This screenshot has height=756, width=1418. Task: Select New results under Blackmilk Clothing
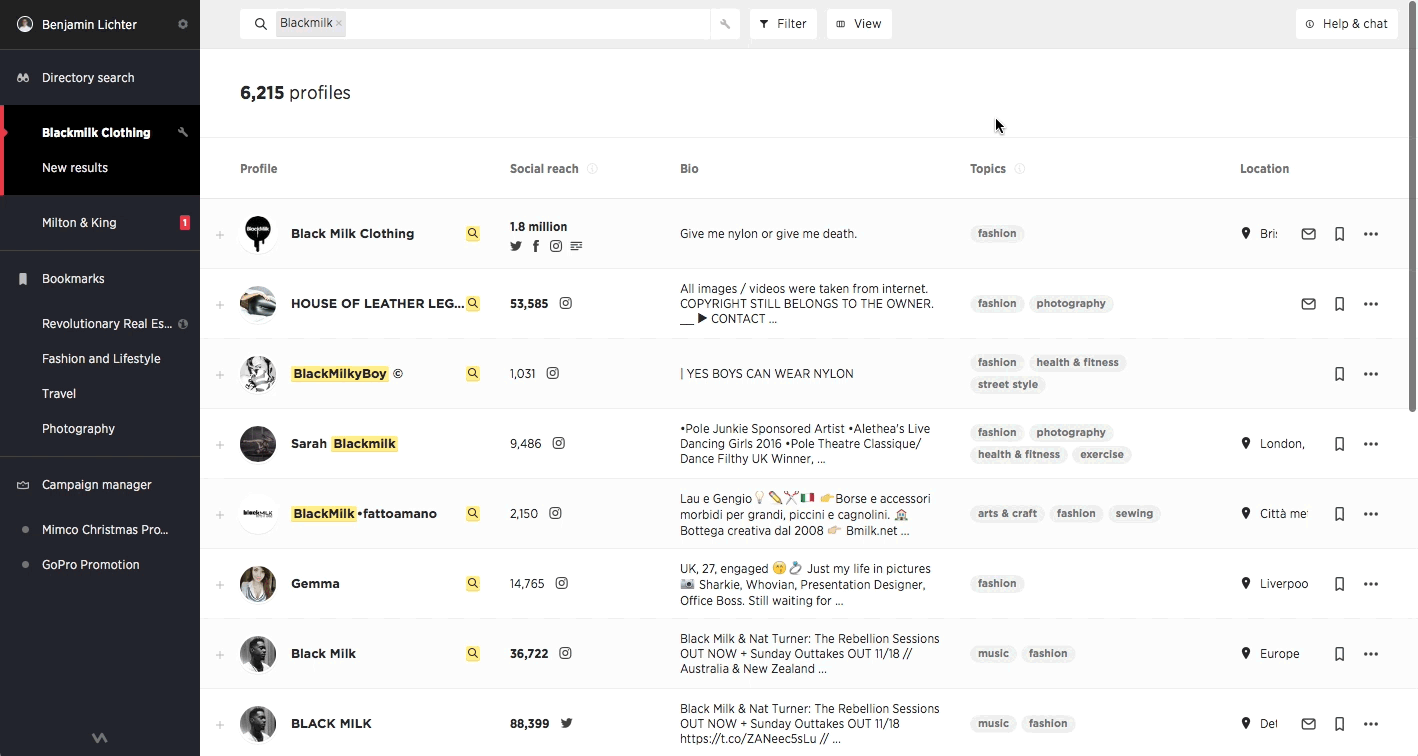click(x=75, y=168)
